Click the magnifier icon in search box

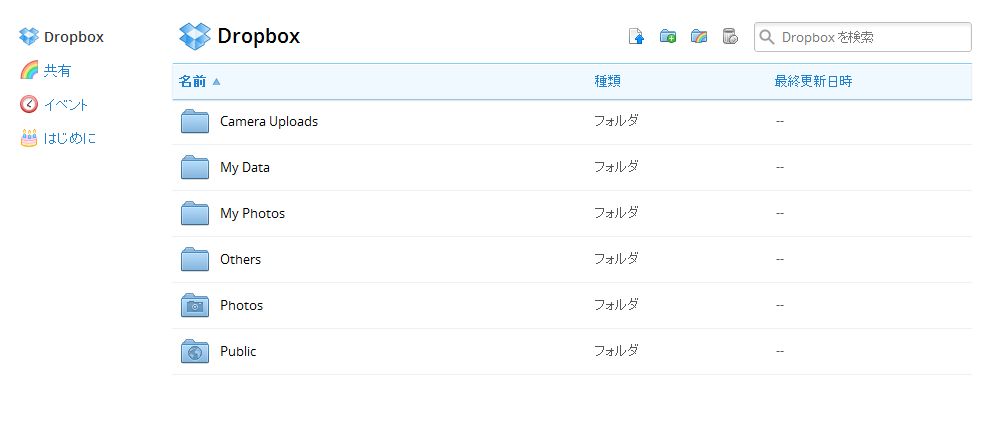pyautogui.click(x=767, y=37)
